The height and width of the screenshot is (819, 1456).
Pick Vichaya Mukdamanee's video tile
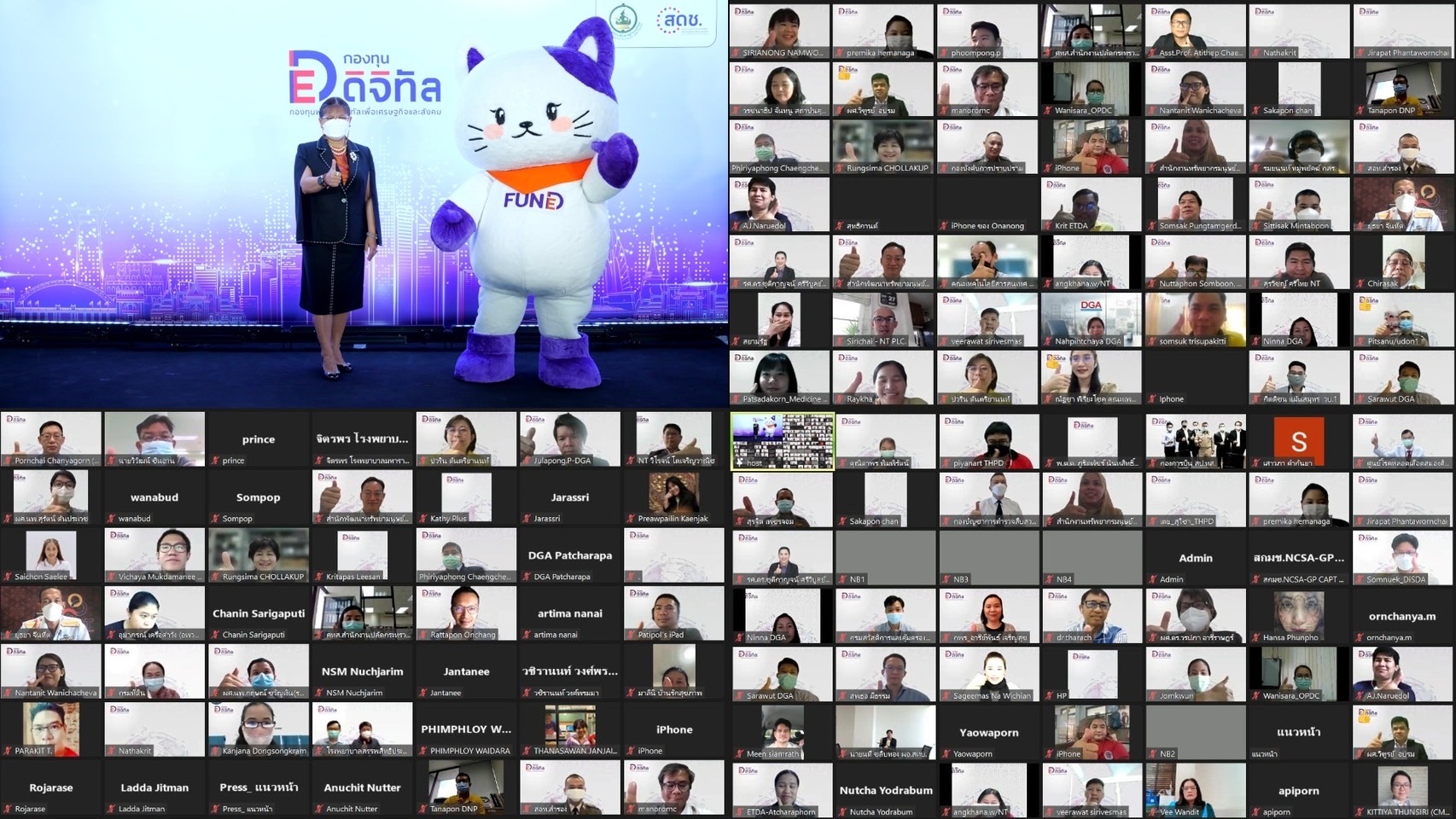pyautogui.click(x=154, y=555)
